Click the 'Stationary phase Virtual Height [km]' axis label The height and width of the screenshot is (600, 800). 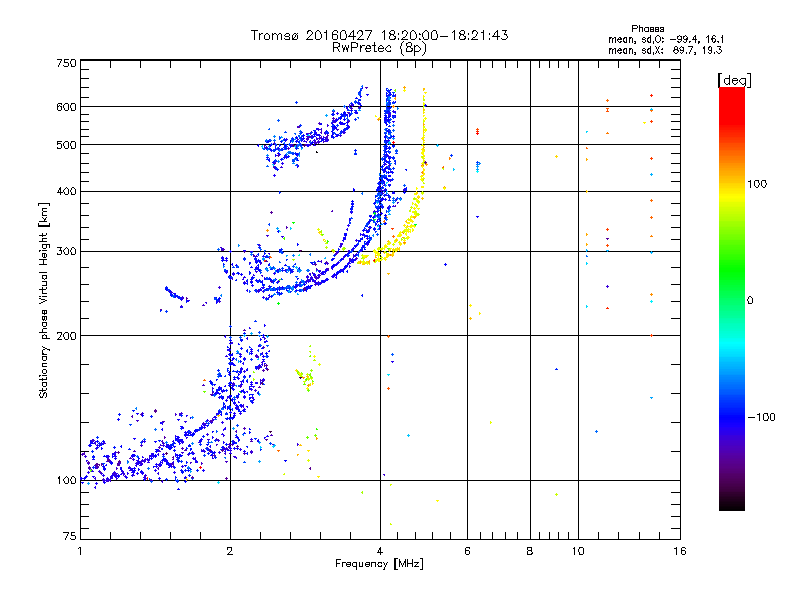[44, 301]
